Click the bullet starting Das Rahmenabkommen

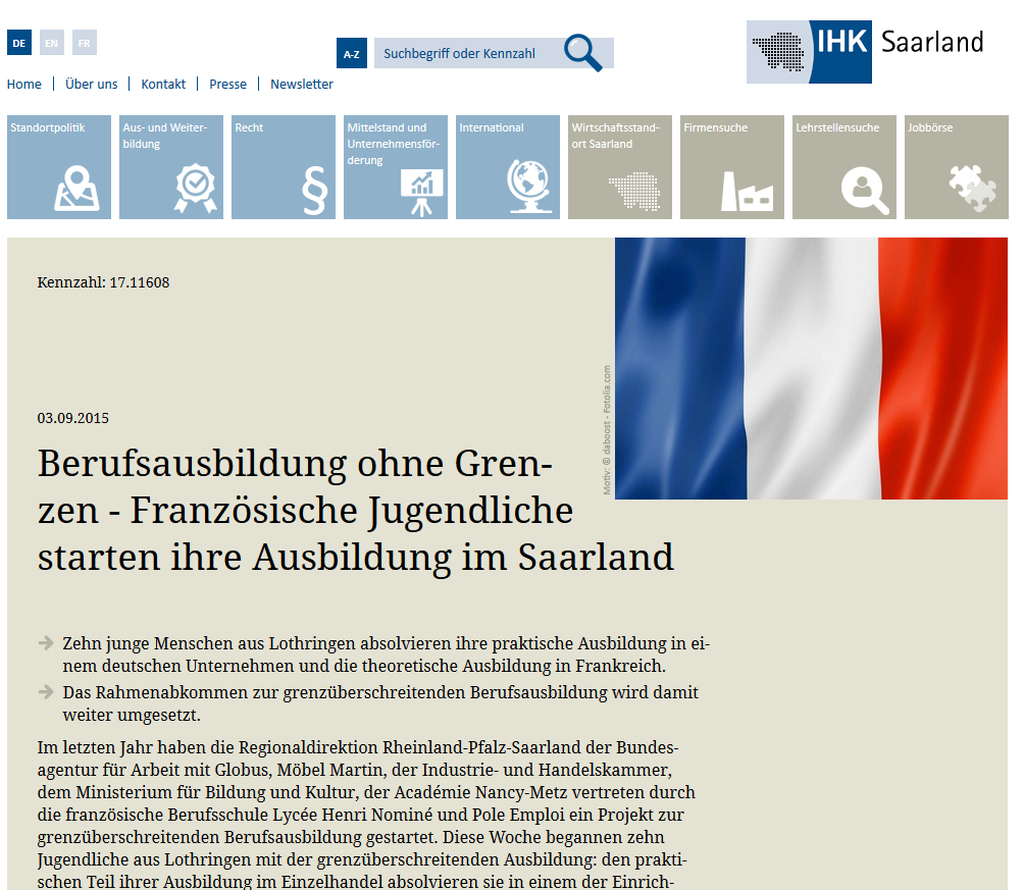(381, 704)
